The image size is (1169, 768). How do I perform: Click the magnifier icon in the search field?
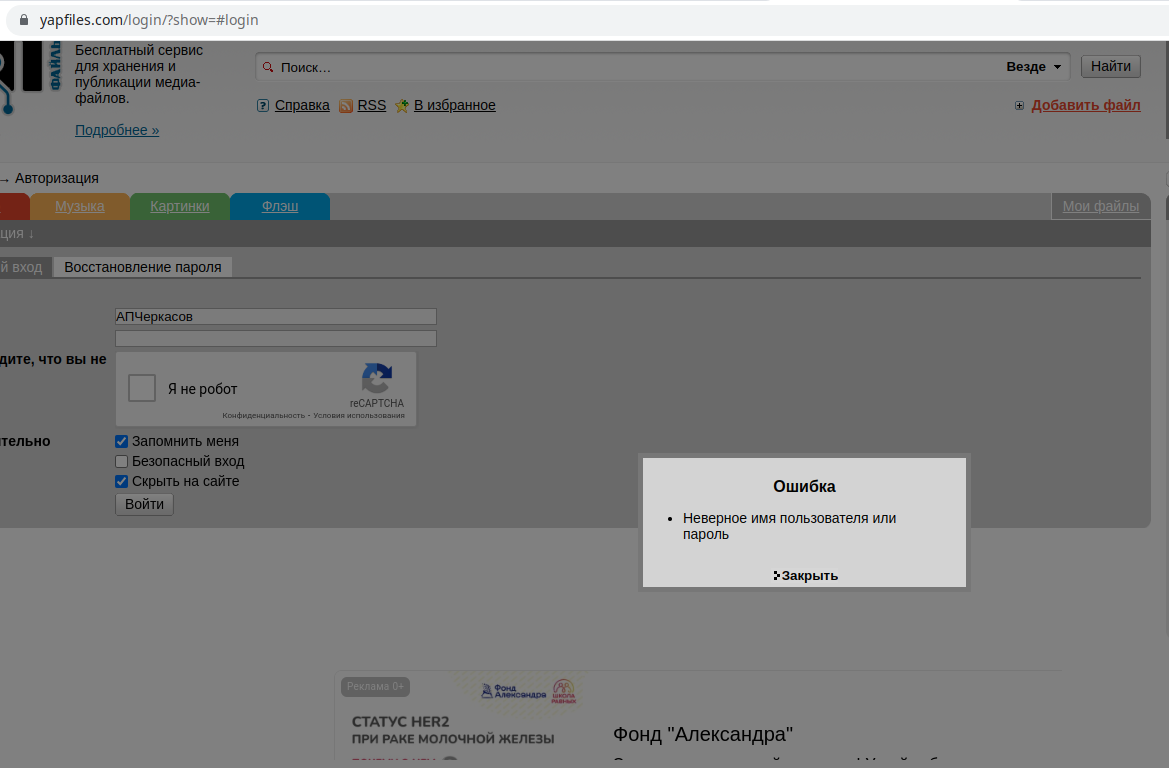[267, 67]
